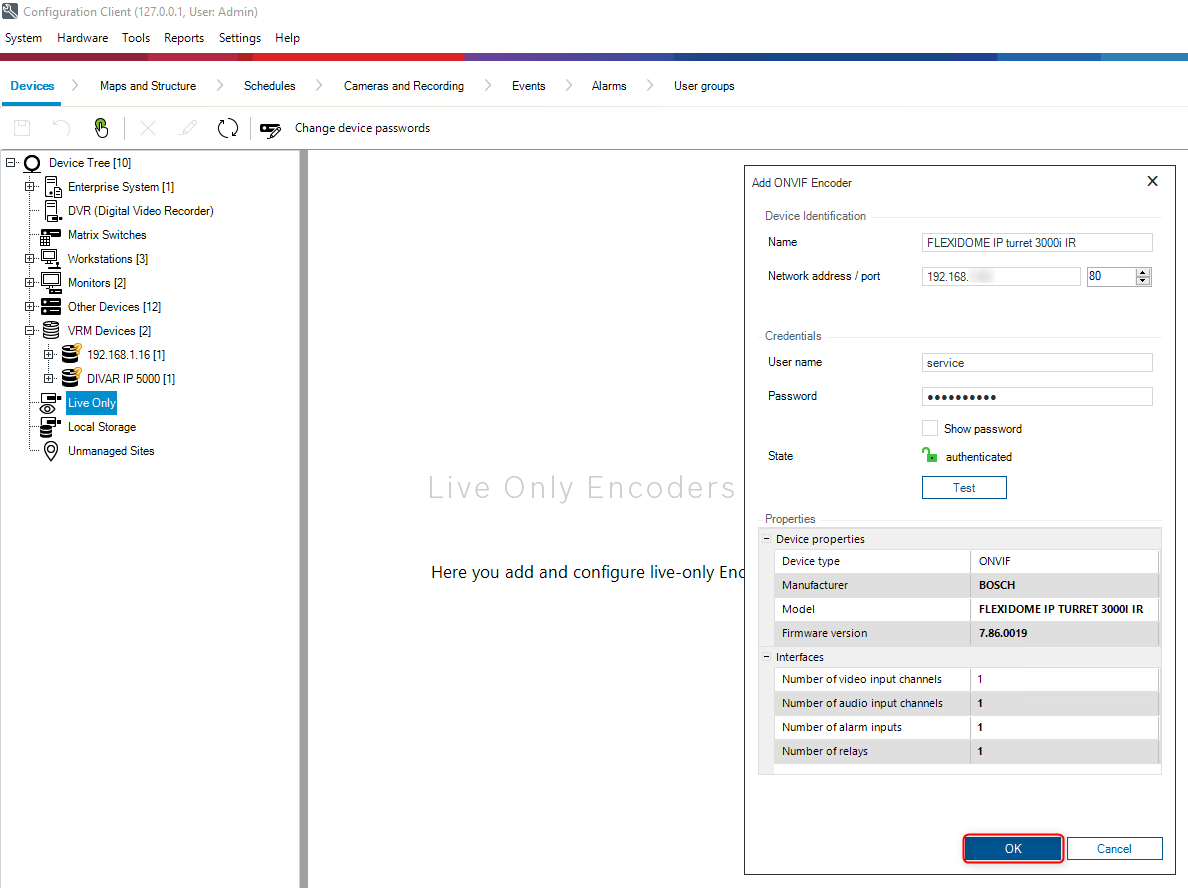The image size is (1188, 888).
Task: Collapse the Device properties section
Action: 767,539
